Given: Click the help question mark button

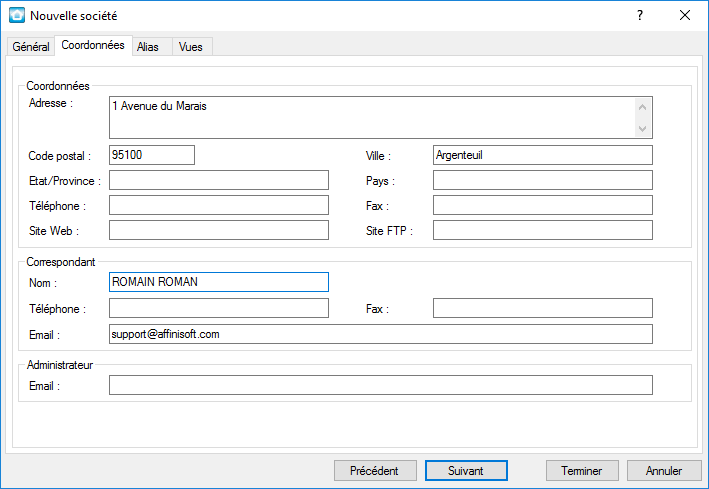Looking at the screenshot, I should pyautogui.click(x=640, y=15).
